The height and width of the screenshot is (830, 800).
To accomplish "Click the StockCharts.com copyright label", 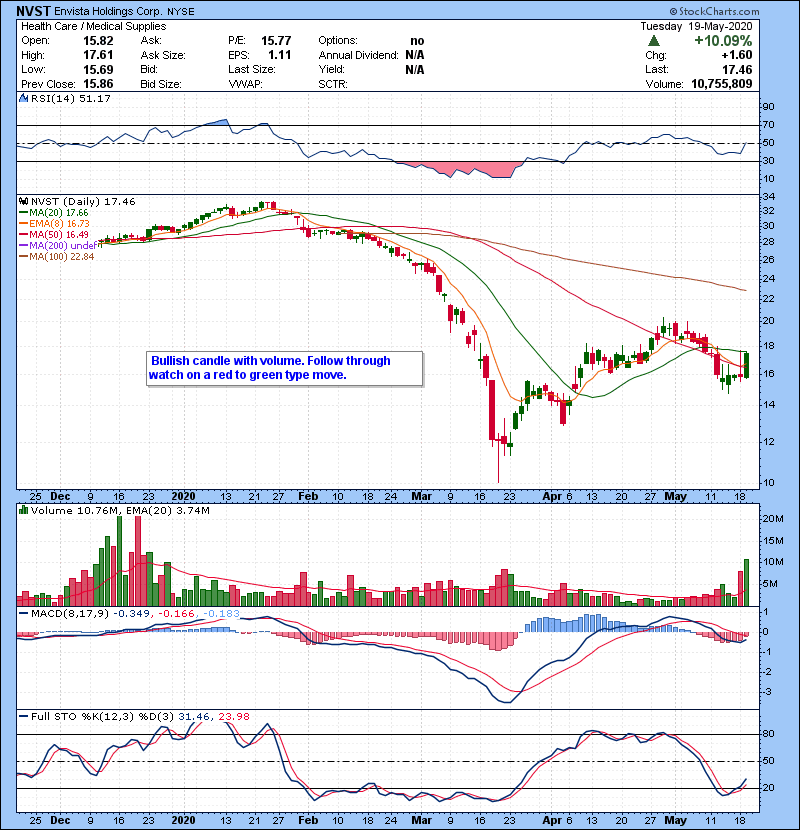I will [x=714, y=11].
